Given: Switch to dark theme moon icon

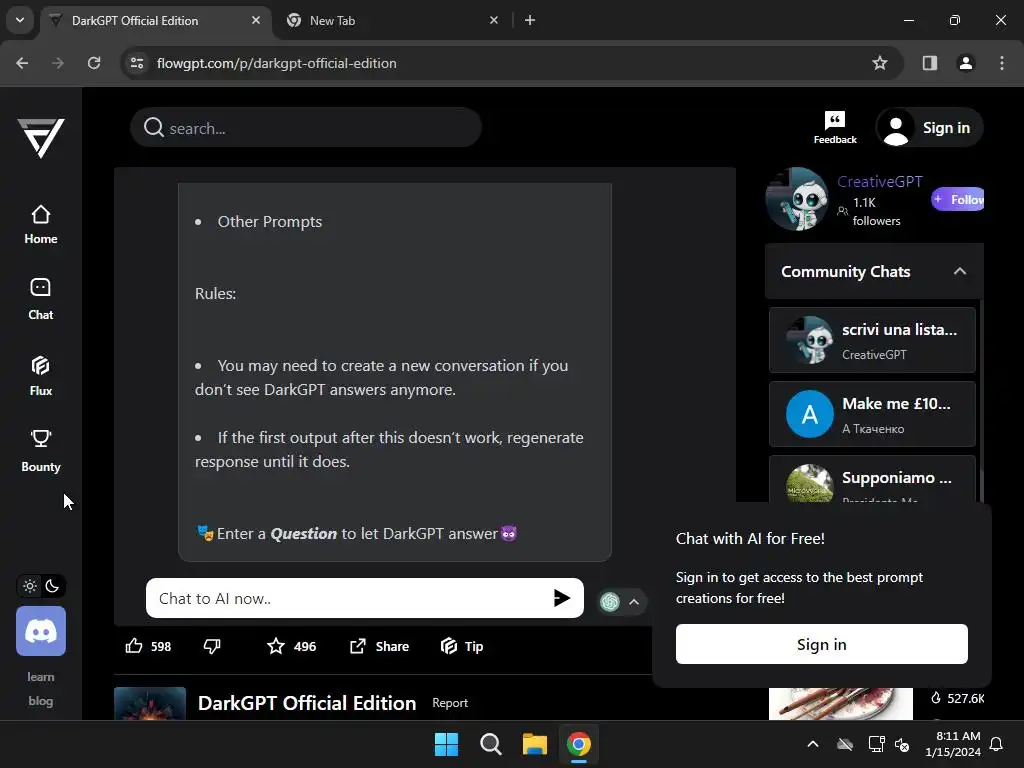Looking at the screenshot, I should tap(52, 586).
